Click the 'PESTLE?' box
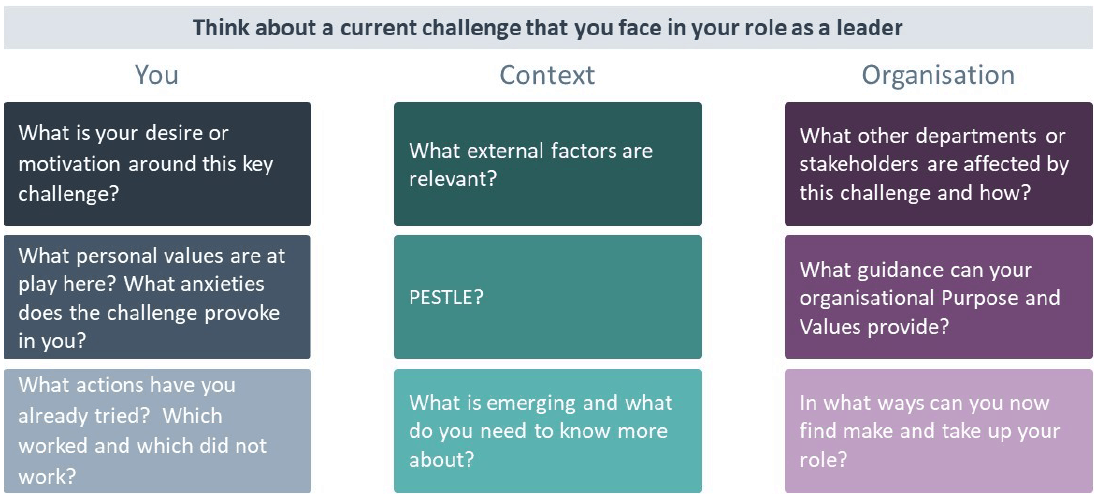Screen dimensions: 1099x501 coord(547,297)
